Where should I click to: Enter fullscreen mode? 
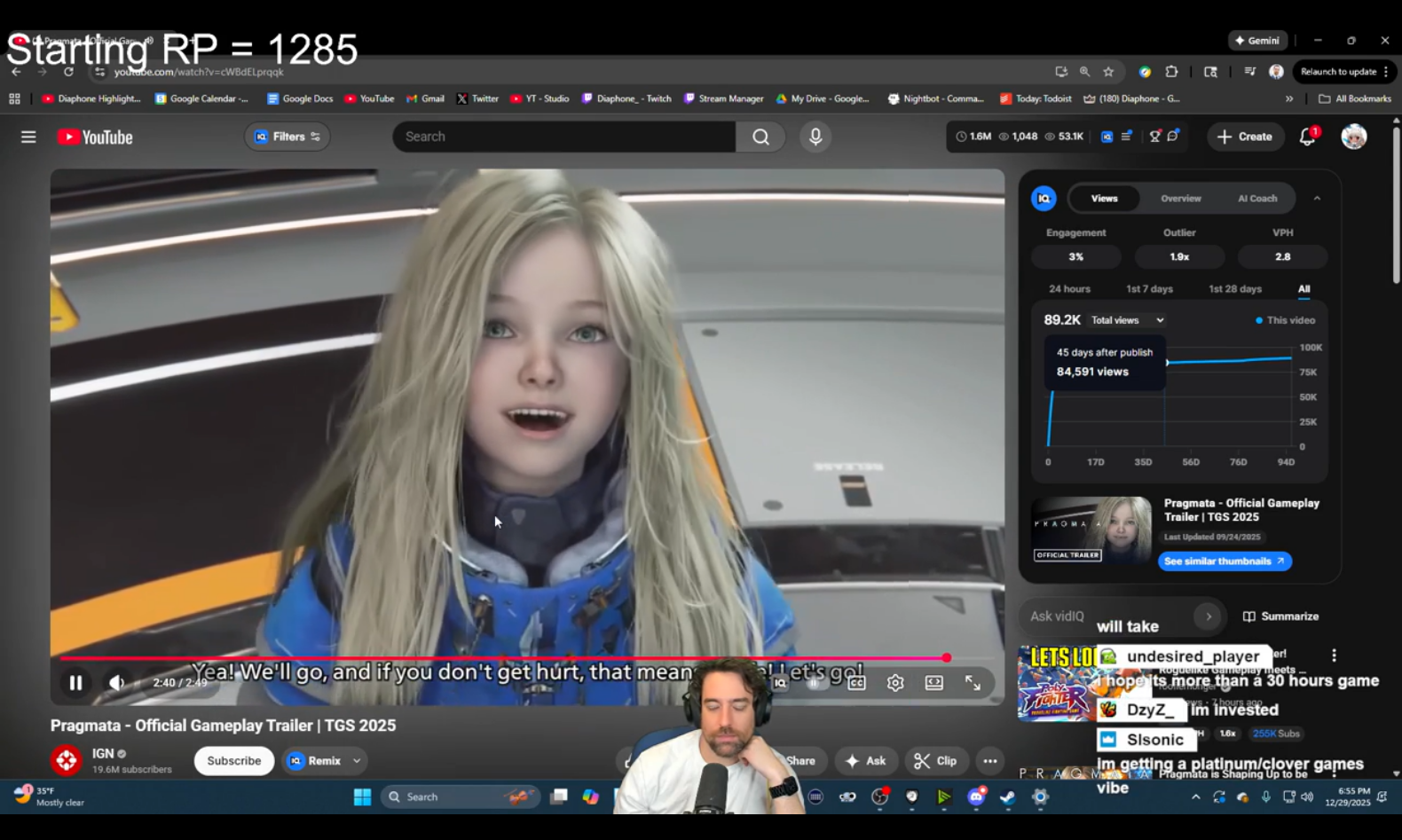click(973, 682)
